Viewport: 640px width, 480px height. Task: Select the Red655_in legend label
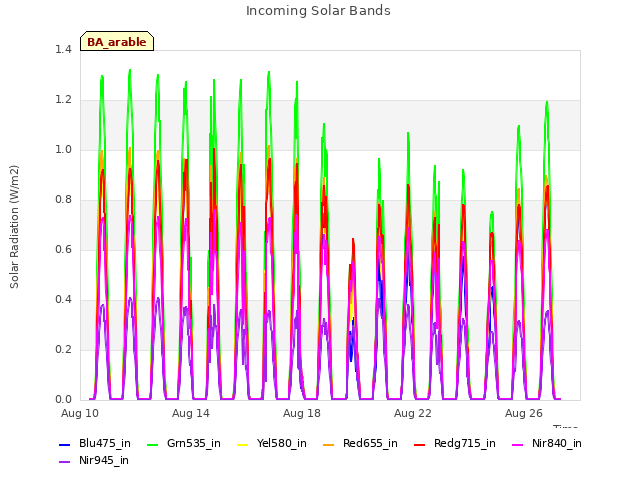(370, 444)
